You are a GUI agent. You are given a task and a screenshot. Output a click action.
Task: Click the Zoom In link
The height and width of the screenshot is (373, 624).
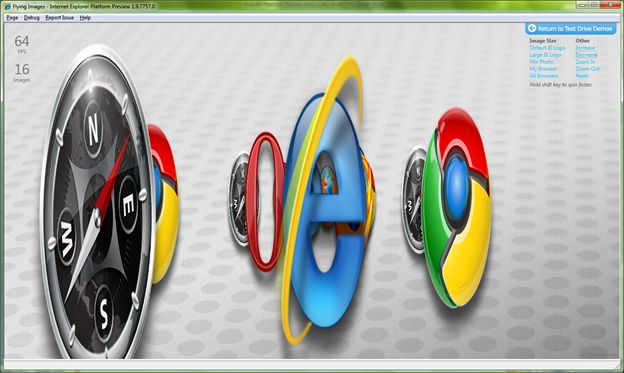point(585,62)
